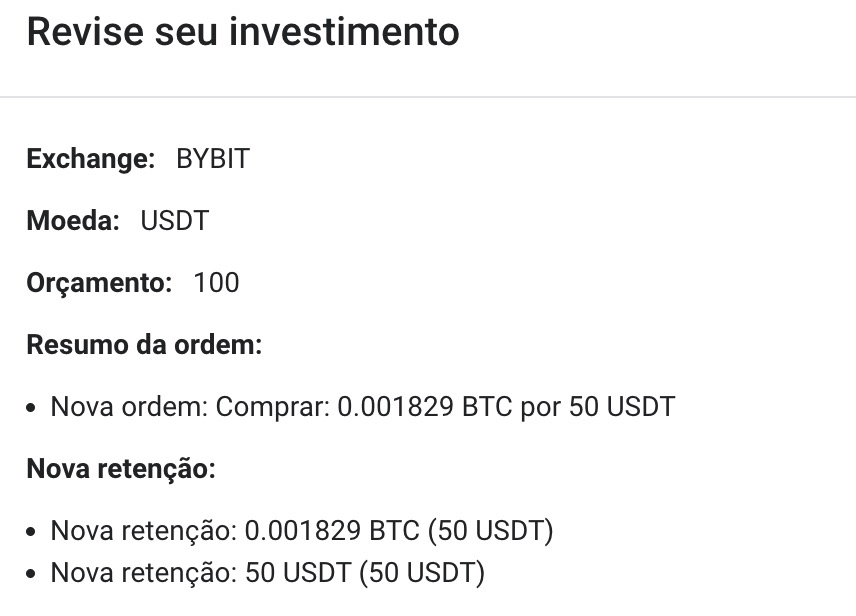
Task: Click '(50 USDT)' after 0.001829 BTC
Action: tap(491, 531)
